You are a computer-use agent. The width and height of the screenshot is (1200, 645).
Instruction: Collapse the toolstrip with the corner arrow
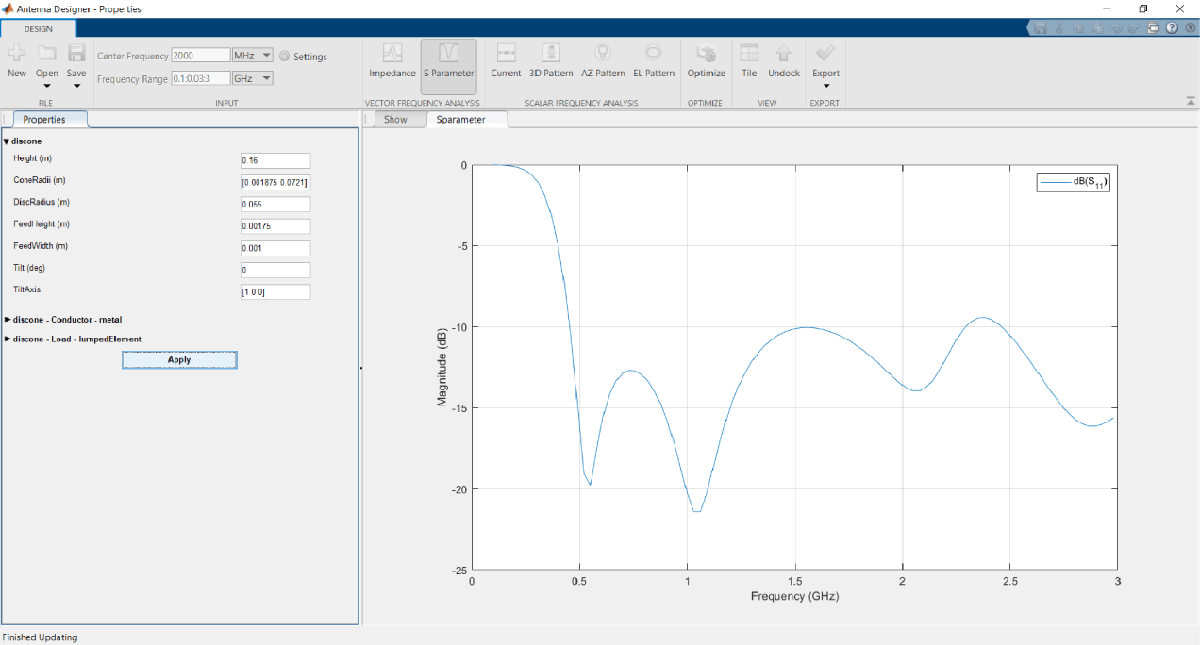[1190, 100]
